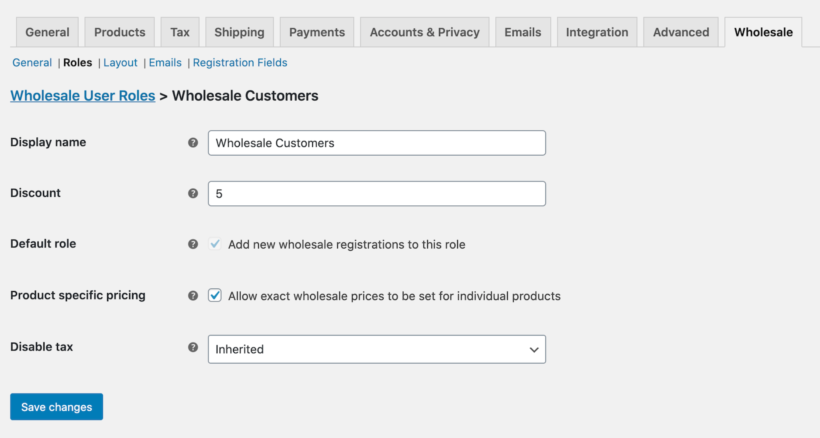The image size is (820, 438).
Task: Open the Tax tab
Action: tap(179, 32)
